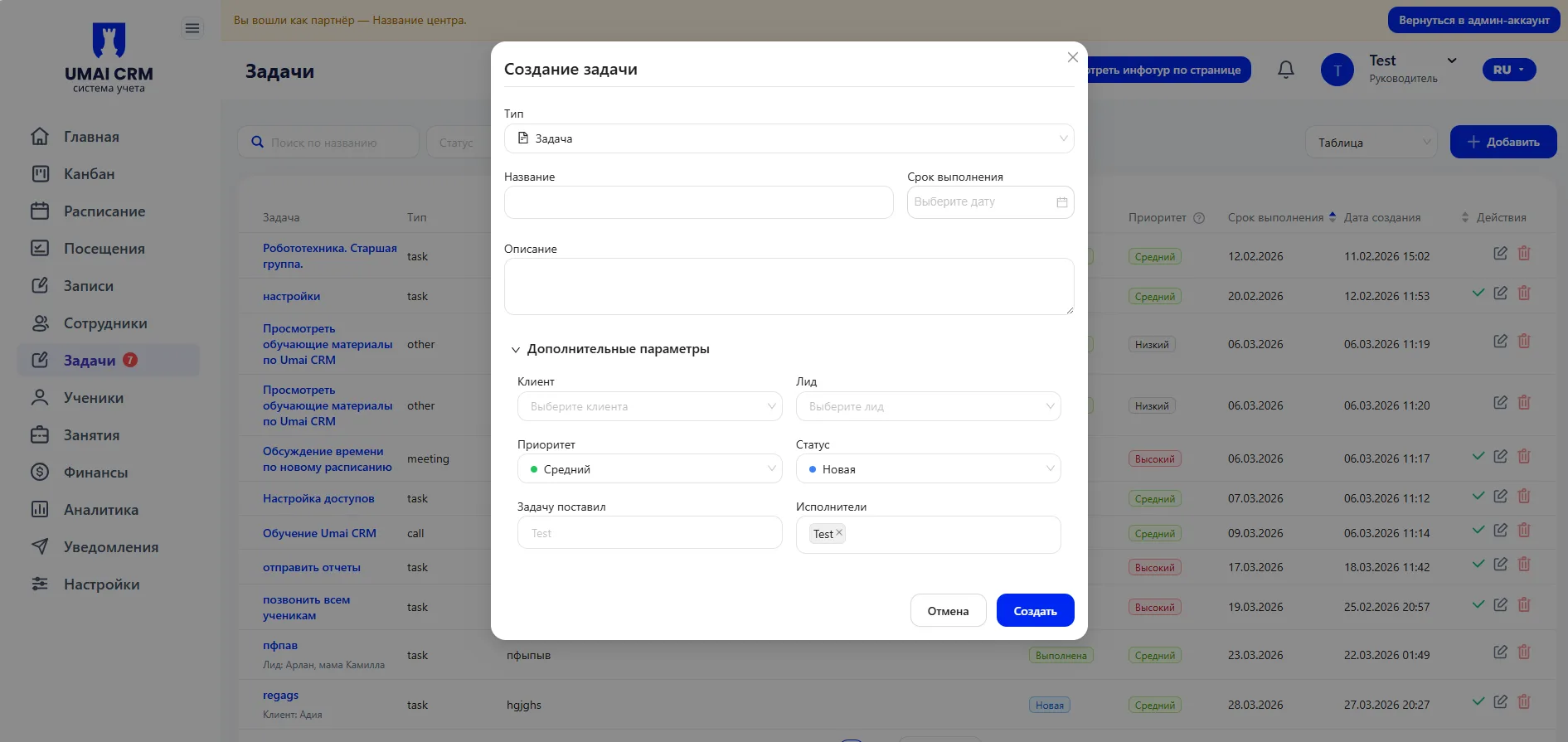1568x742 pixels.
Task: Open Занятия in the sidebar
Action: point(108,435)
